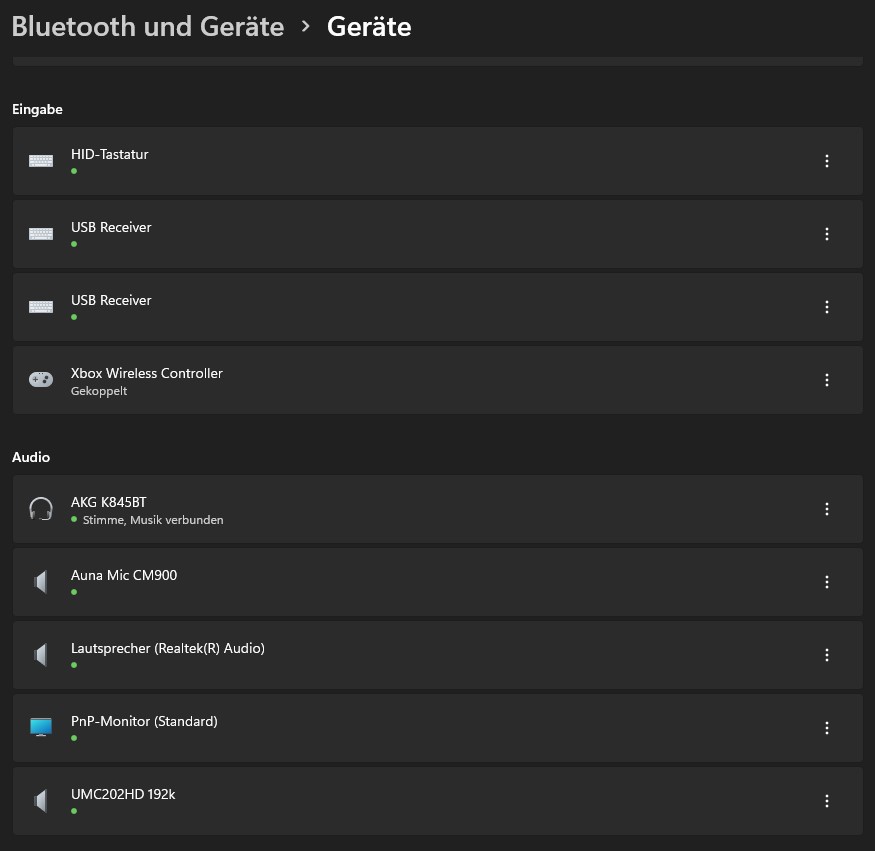Click the PnP-Monitor display icon
Image resolution: width=875 pixels, height=851 pixels.
pyautogui.click(x=41, y=728)
